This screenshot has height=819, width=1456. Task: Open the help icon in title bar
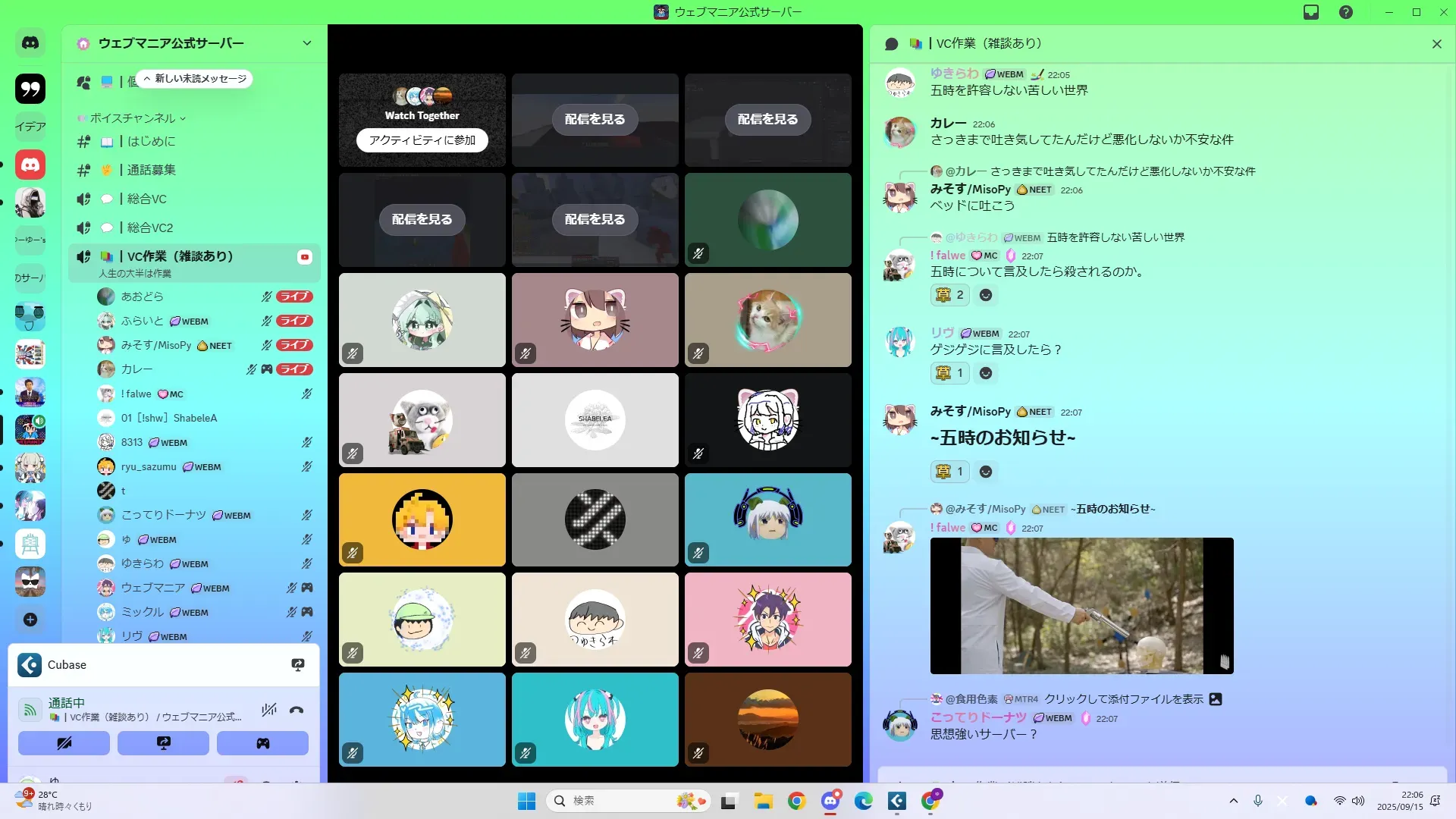(1345, 12)
